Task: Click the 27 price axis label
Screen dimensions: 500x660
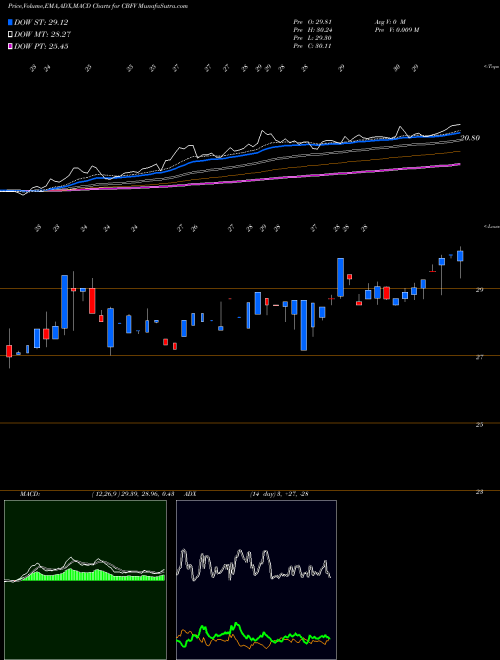Action: [x=479, y=357]
